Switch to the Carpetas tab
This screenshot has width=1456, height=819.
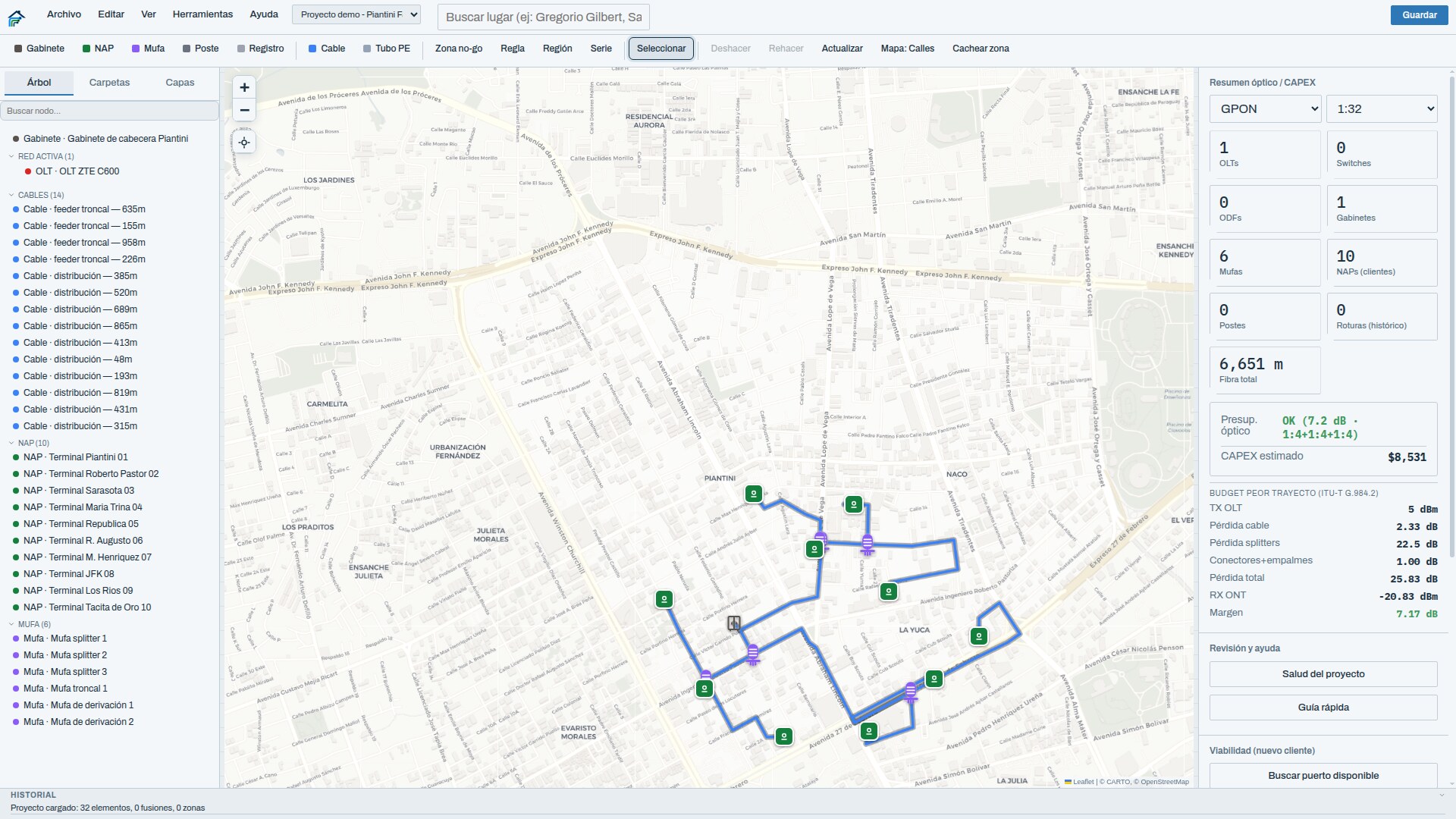pyautogui.click(x=109, y=83)
